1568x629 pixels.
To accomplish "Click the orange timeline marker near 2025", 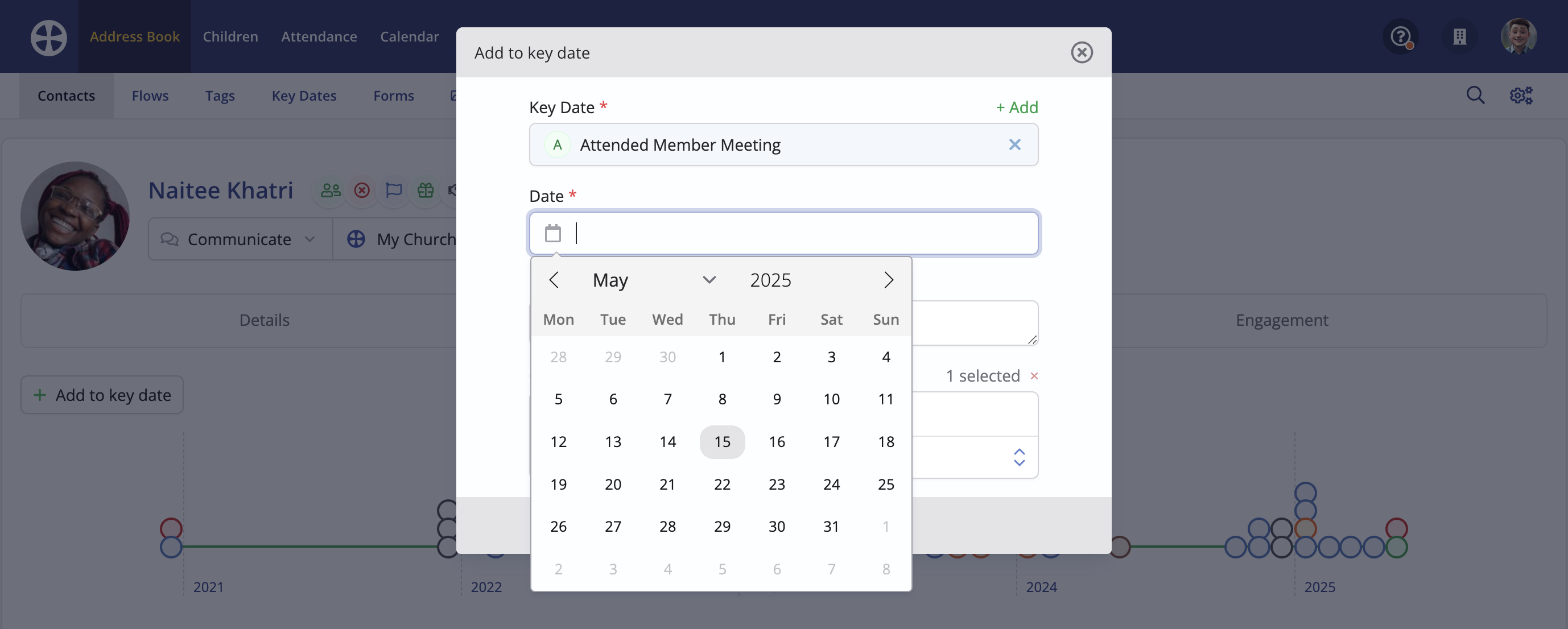I will pyautogui.click(x=1306, y=528).
